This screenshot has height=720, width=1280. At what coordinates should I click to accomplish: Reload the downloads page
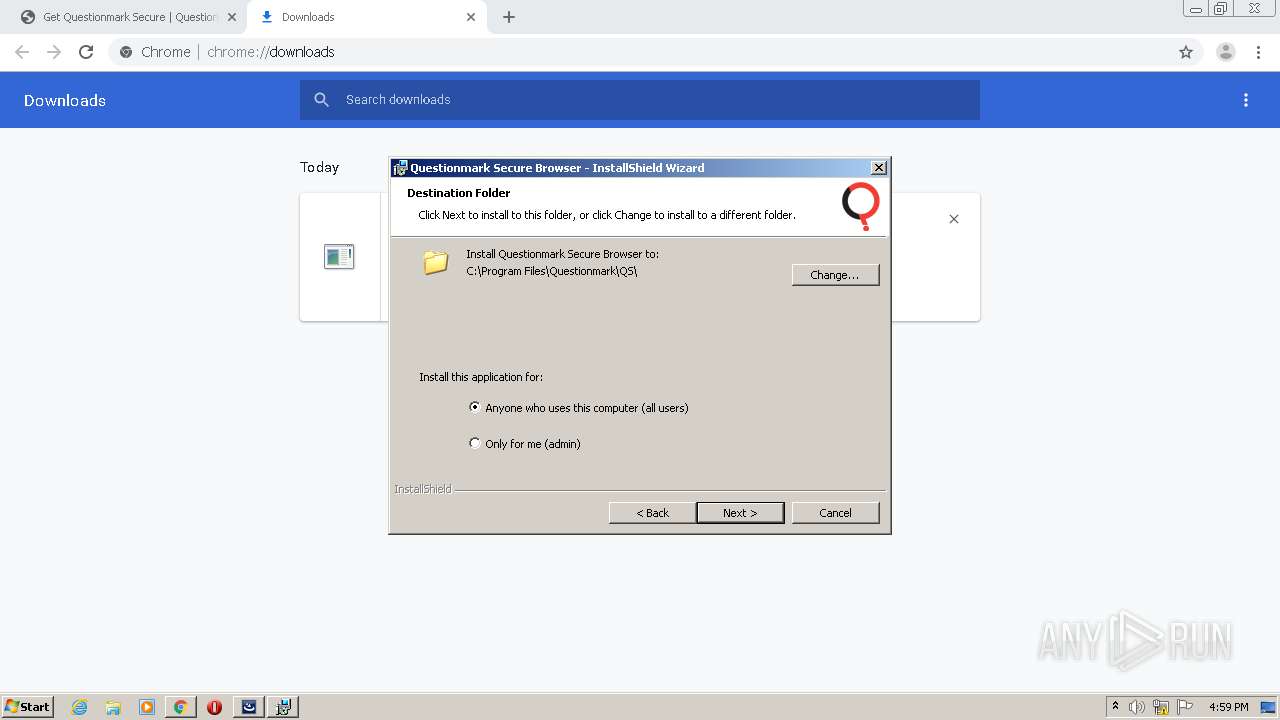tap(86, 52)
